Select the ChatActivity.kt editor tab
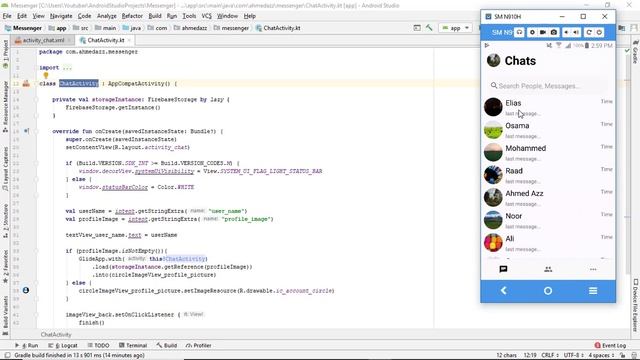 click(x=105, y=40)
